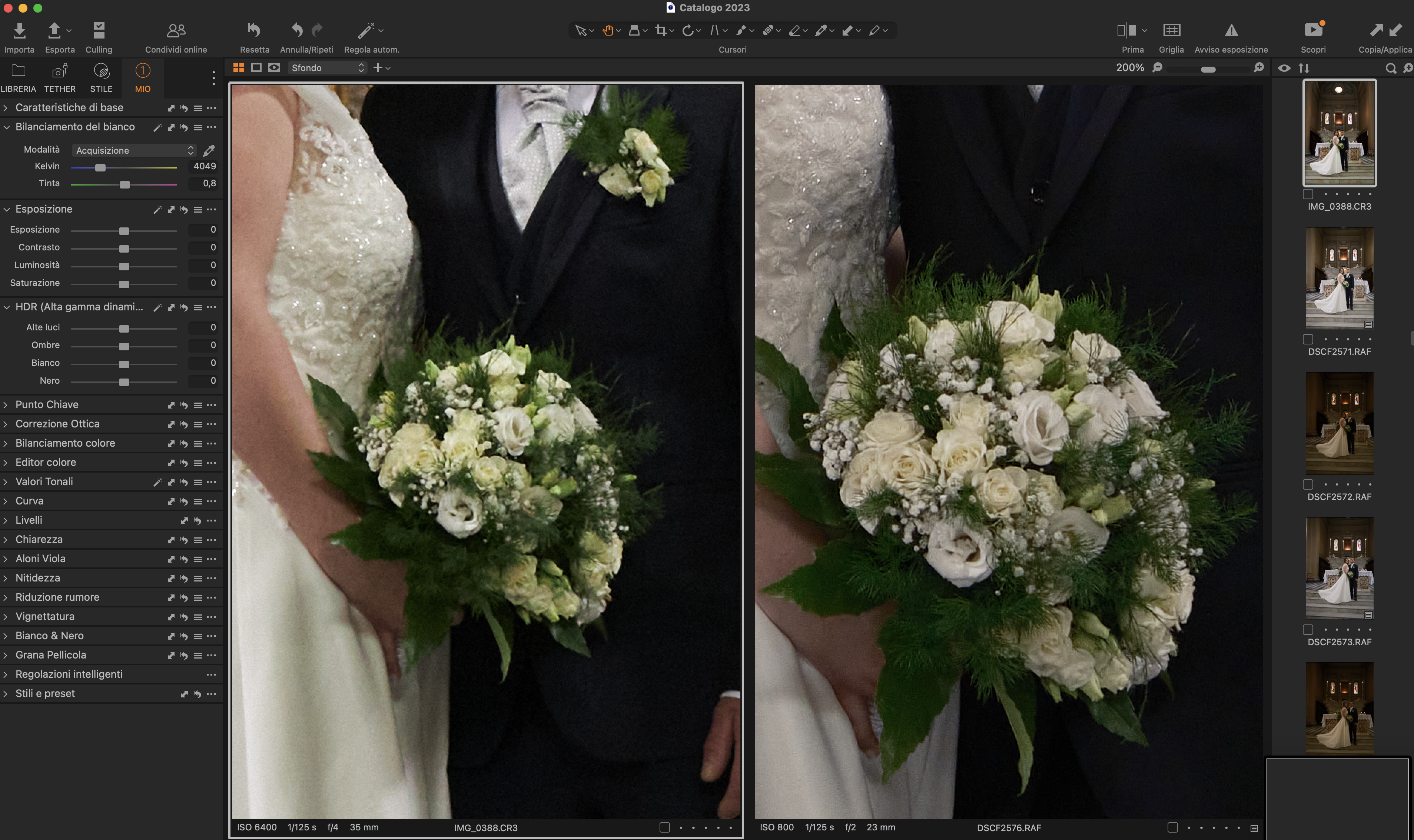Click the Regola autom. magic wand
1414x840 pixels.
click(x=366, y=30)
